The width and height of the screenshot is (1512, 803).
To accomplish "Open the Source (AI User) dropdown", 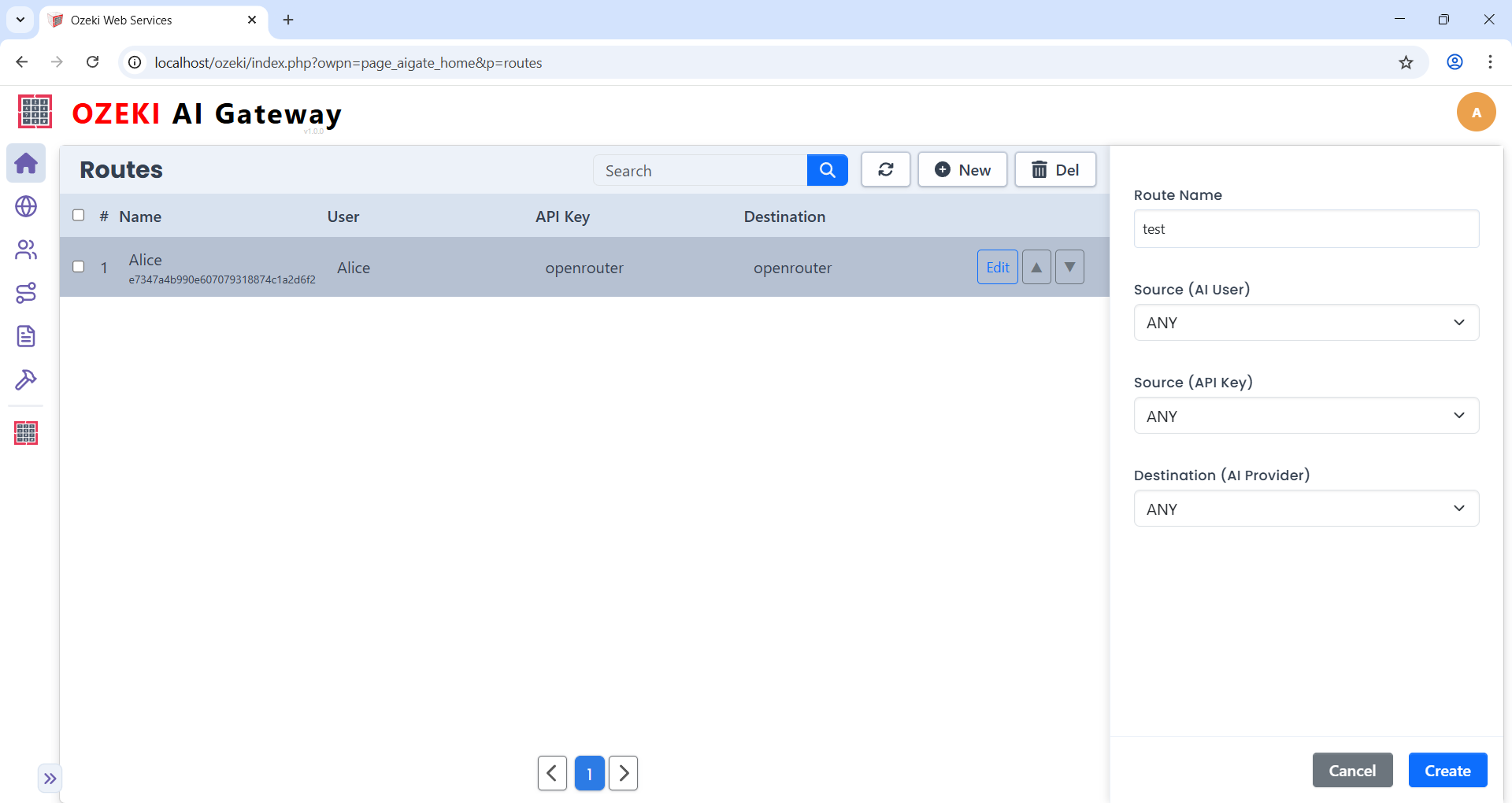I will tap(1306, 323).
